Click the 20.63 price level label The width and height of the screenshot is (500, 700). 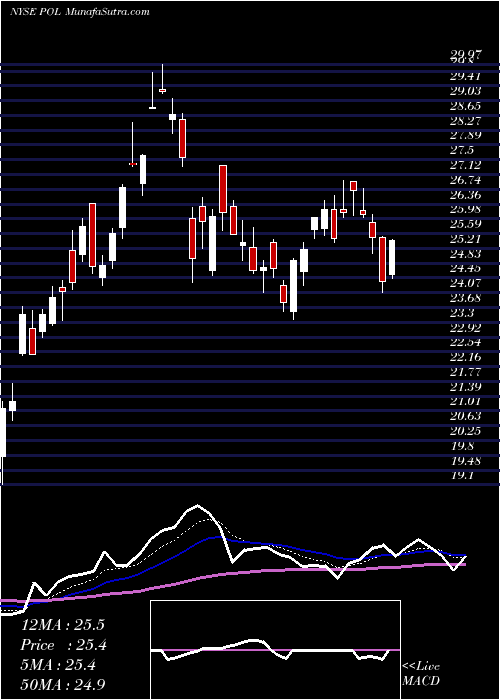click(x=465, y=416)
